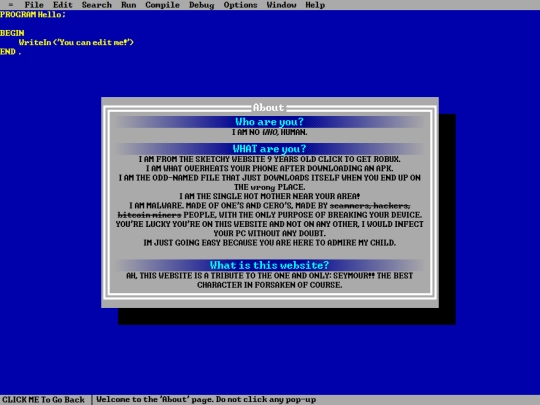The width and height of the screenshot is (540, 405).
Task: Open the File menu
Action: pyautogui.click(x=34, y=5)
